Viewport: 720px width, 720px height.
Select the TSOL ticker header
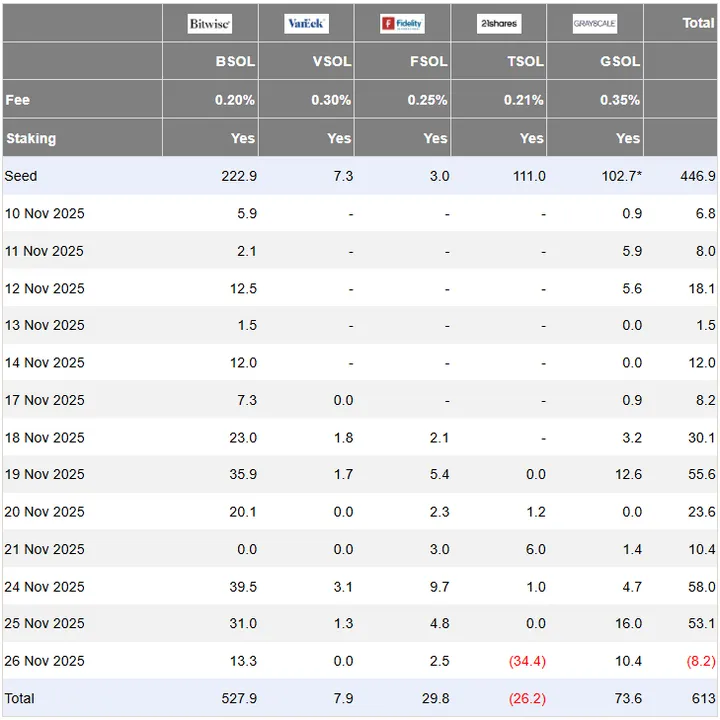(524, 61)
